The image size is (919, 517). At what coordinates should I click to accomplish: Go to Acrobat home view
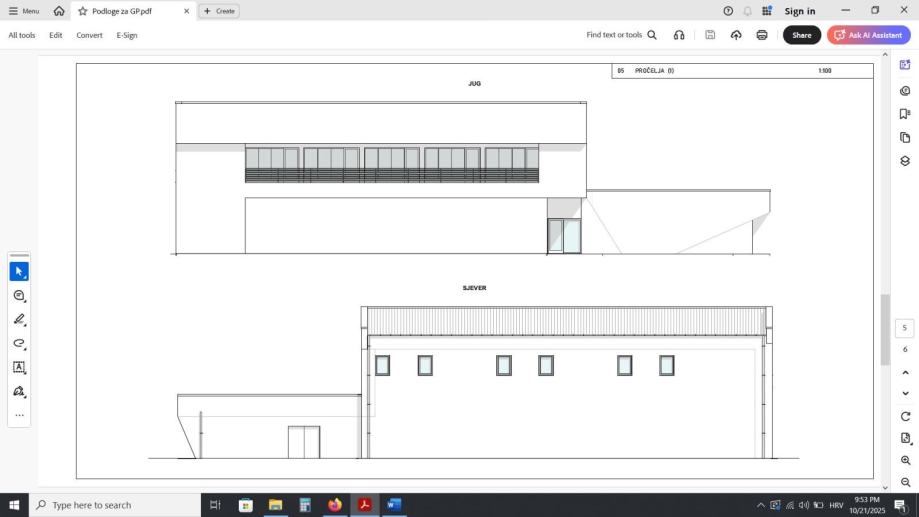click(x=59, y=11)
